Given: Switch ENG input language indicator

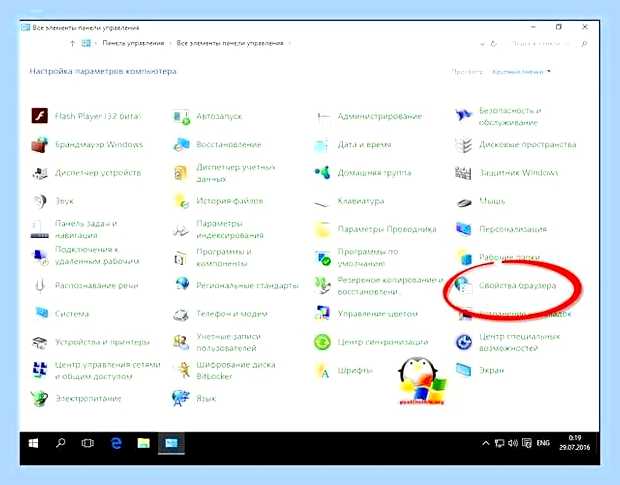Looking at the screenshot, I should pyautogui.click(x=543, y=443).
